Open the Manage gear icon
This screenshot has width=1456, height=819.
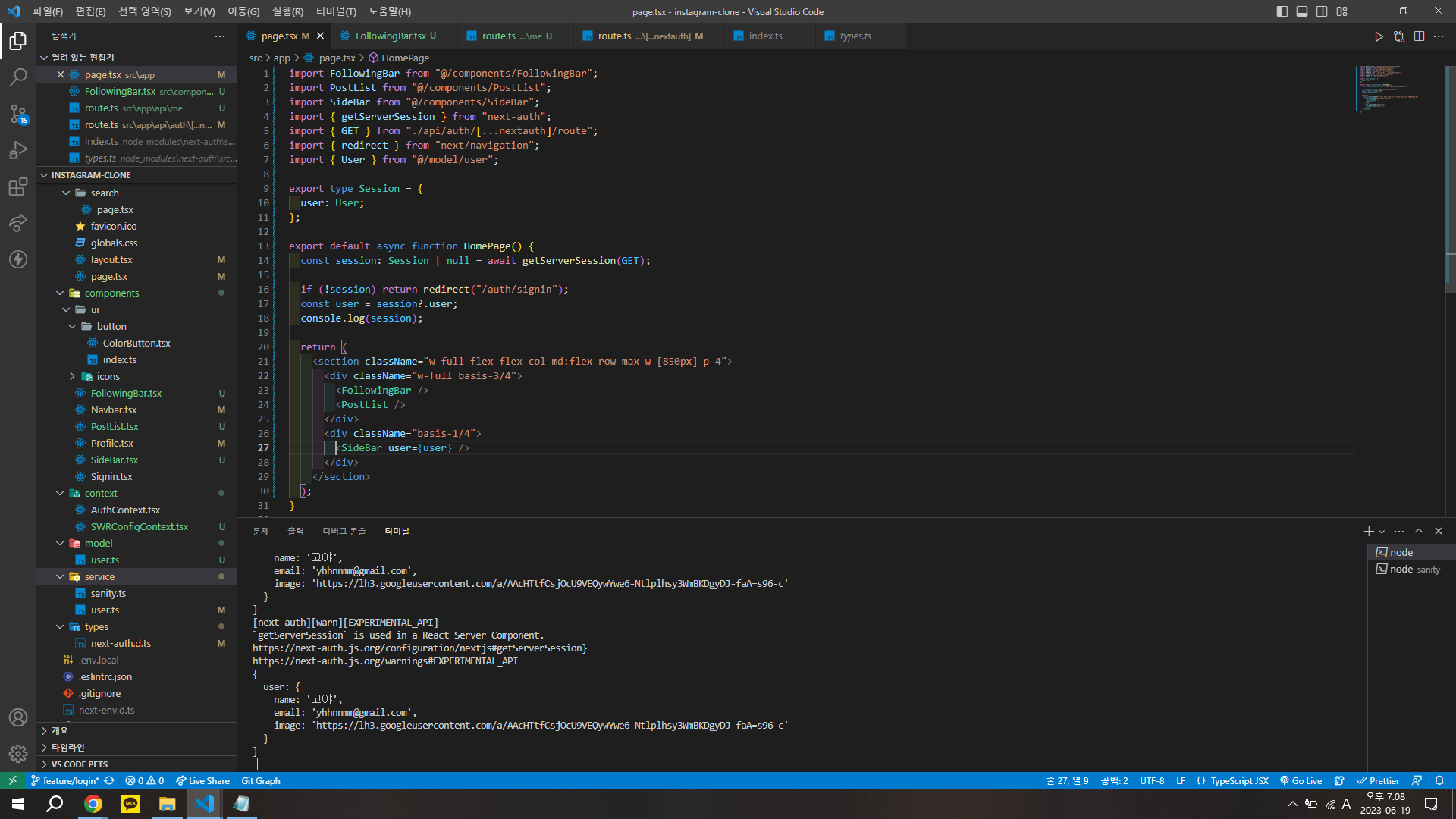(x=18, y=753)
